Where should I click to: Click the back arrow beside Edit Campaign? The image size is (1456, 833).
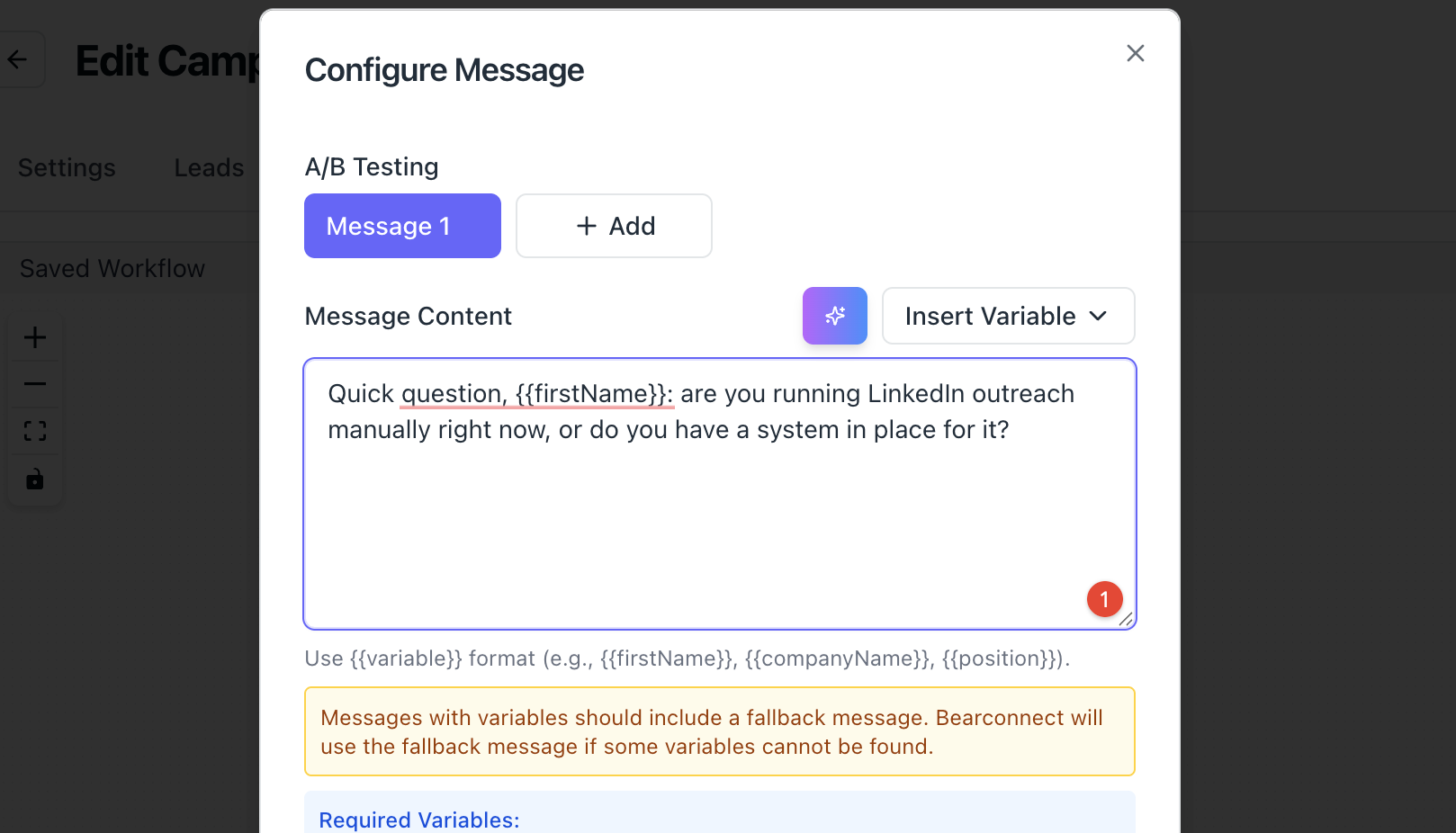pos(17,60)
